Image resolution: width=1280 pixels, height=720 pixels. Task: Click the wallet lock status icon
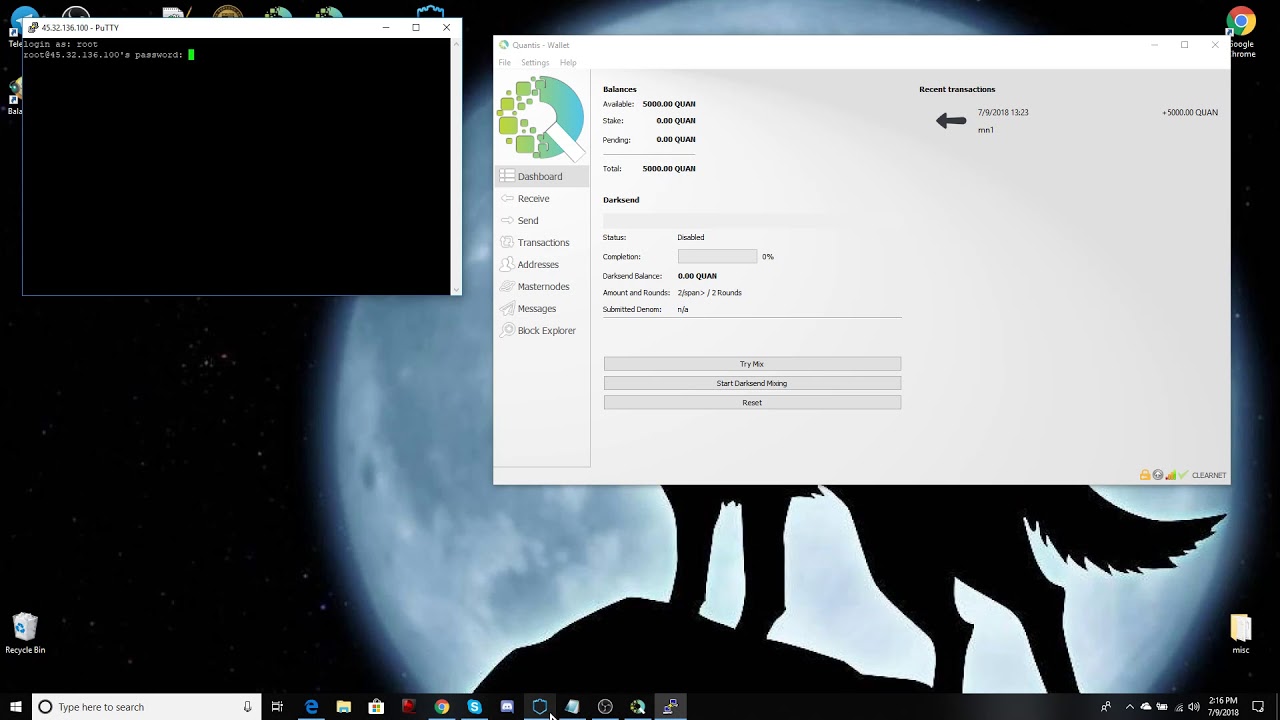(x=1145, y=475)
